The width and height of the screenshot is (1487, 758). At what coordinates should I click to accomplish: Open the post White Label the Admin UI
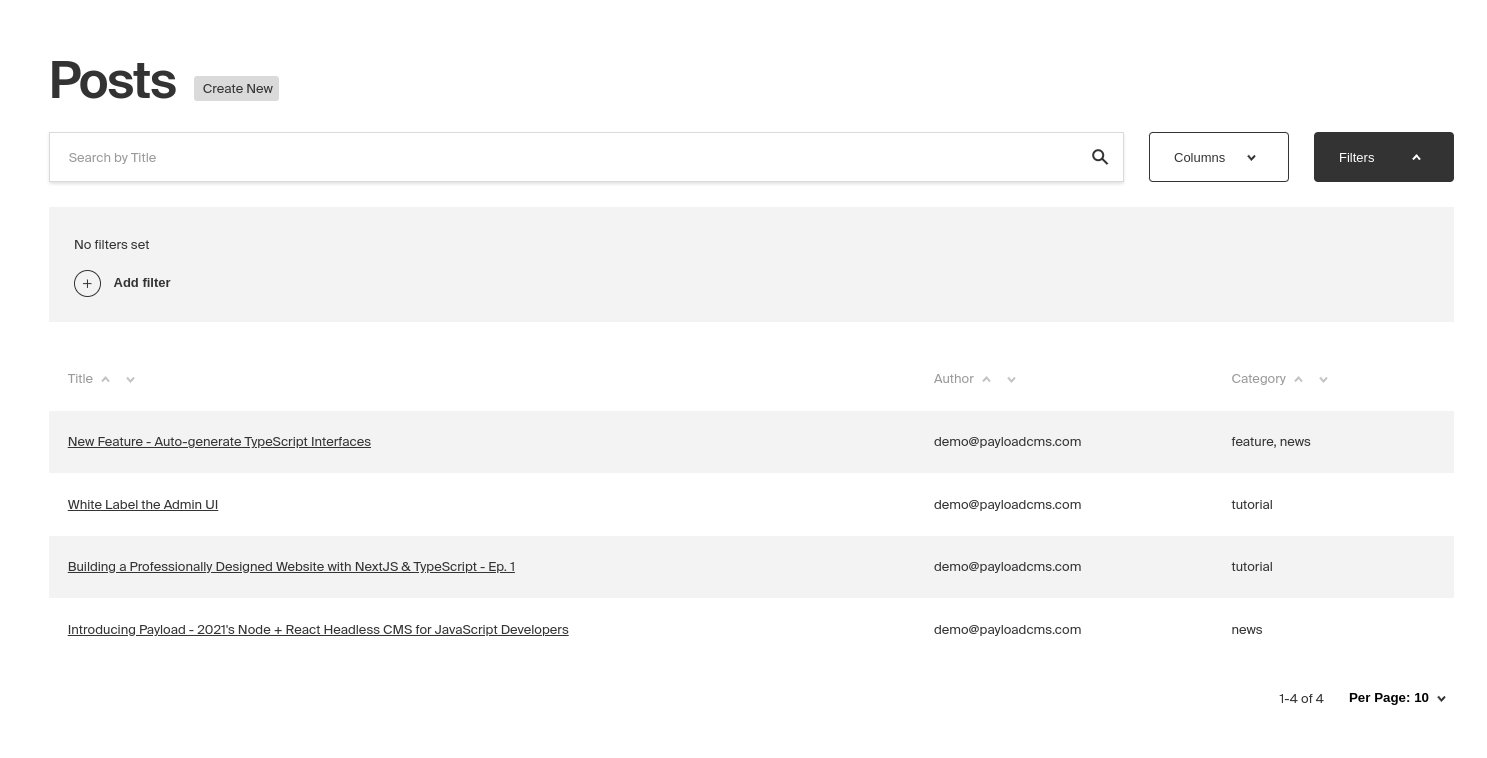point(142,504)
